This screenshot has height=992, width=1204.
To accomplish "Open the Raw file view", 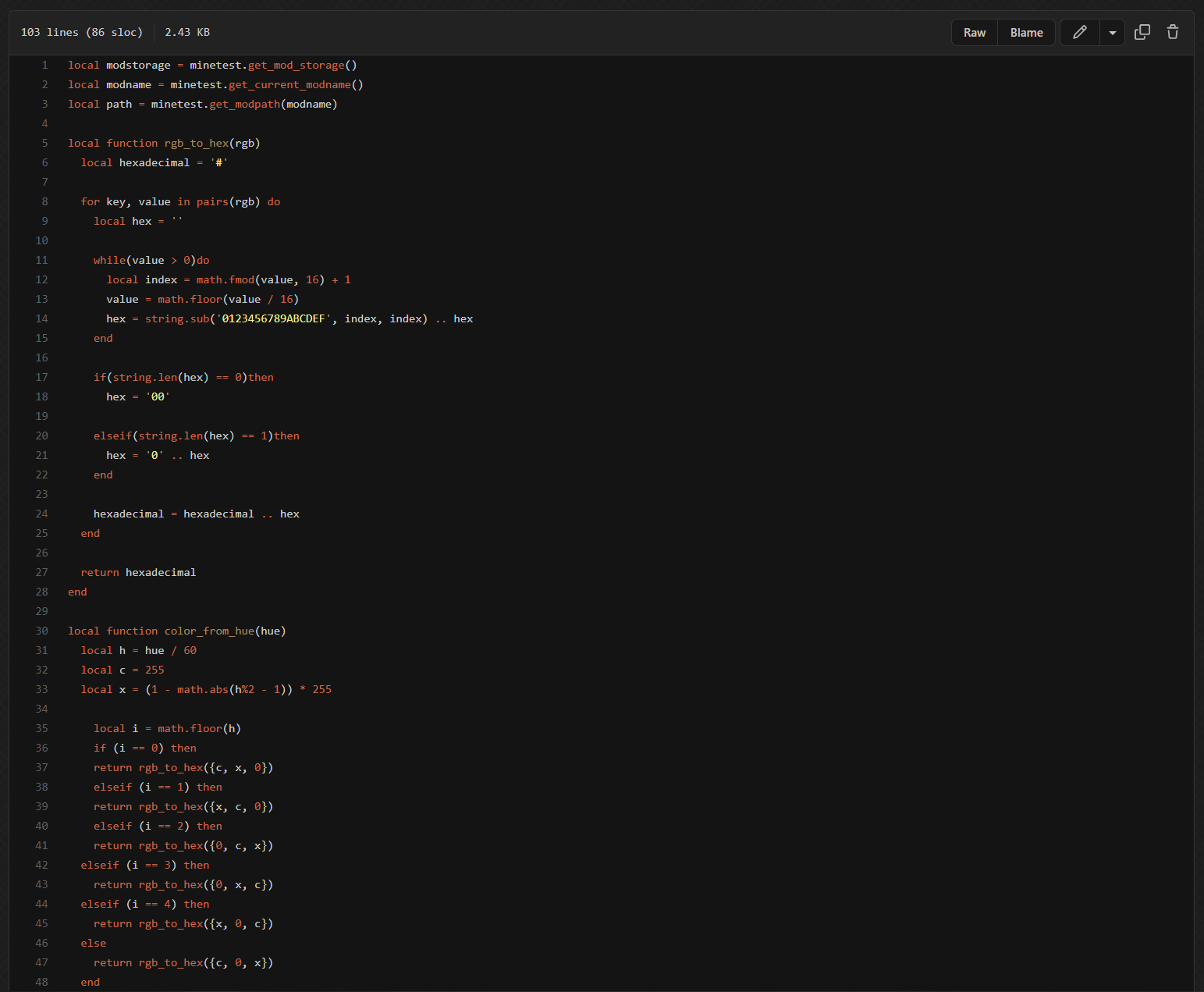I will click(974, 33).
